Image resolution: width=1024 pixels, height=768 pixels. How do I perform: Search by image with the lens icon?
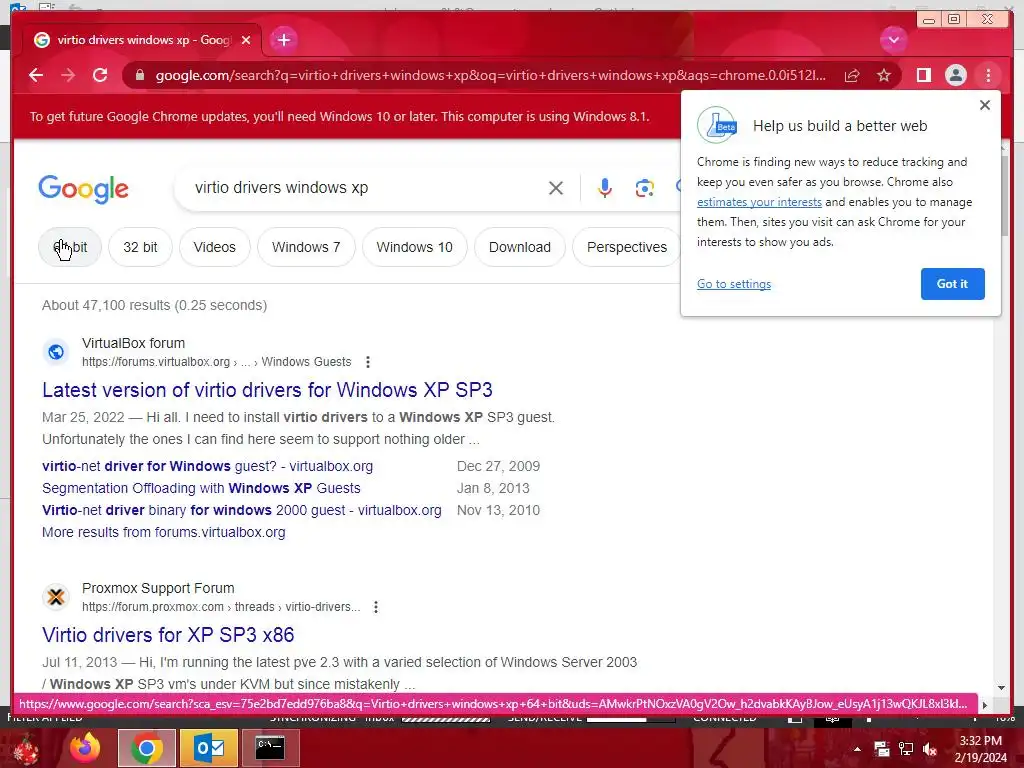[645, 188]
